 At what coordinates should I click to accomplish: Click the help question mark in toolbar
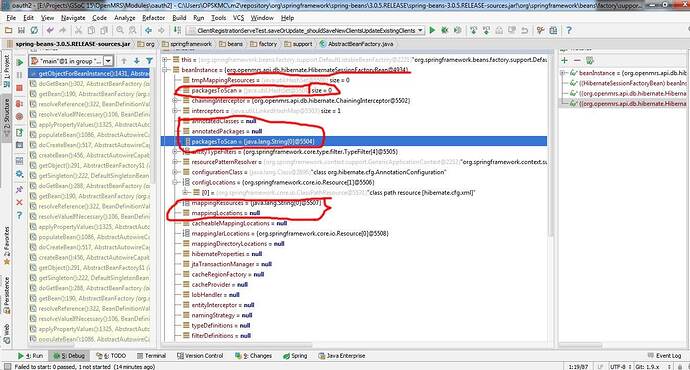pos(569,30)
